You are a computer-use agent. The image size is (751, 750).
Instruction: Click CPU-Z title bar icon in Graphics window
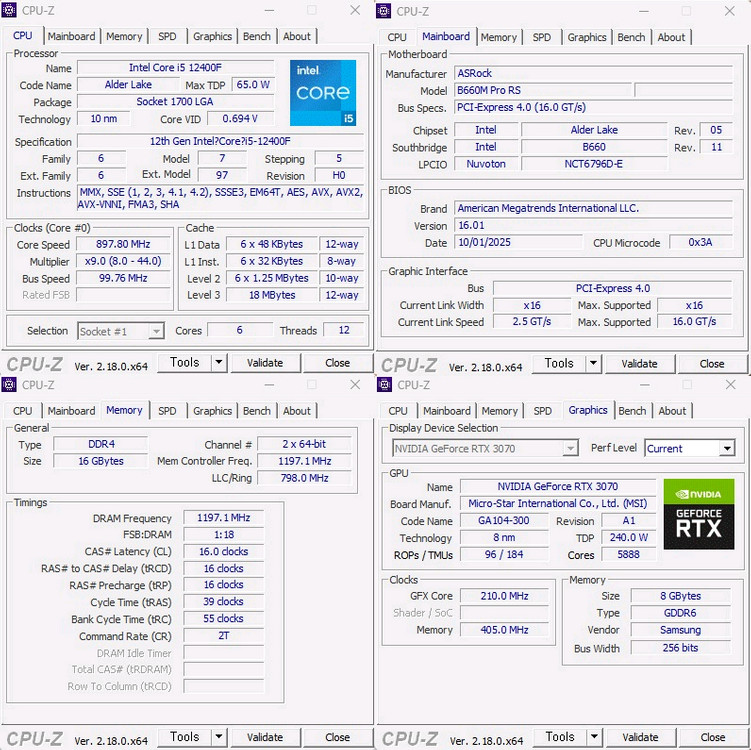point(385,384)
